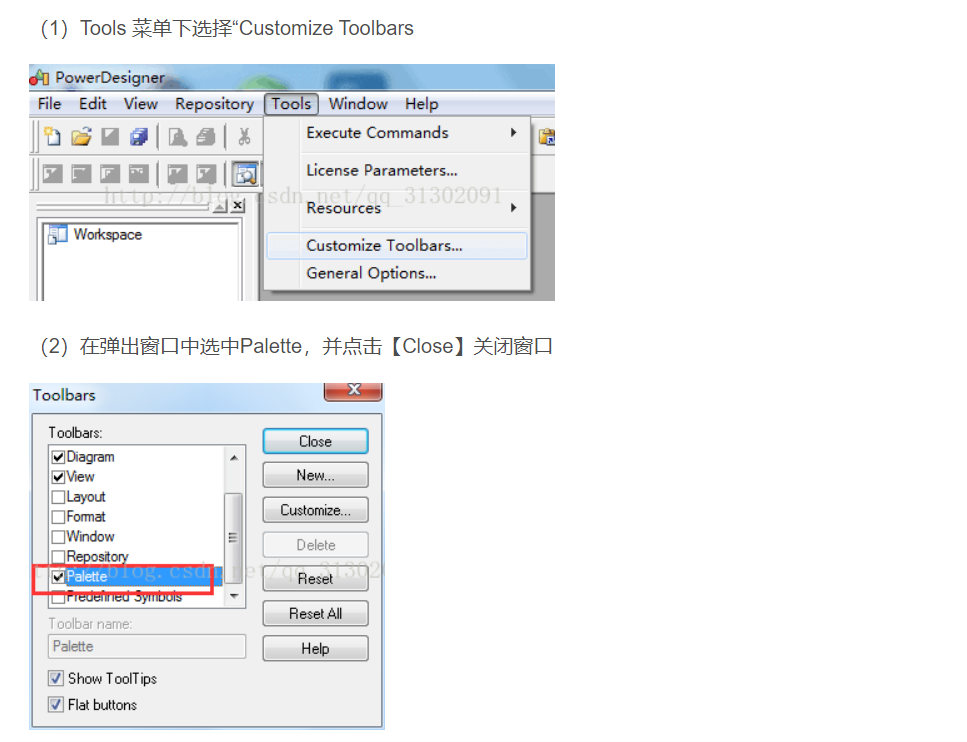Click the Workspace tree icon

click(57, 234)
